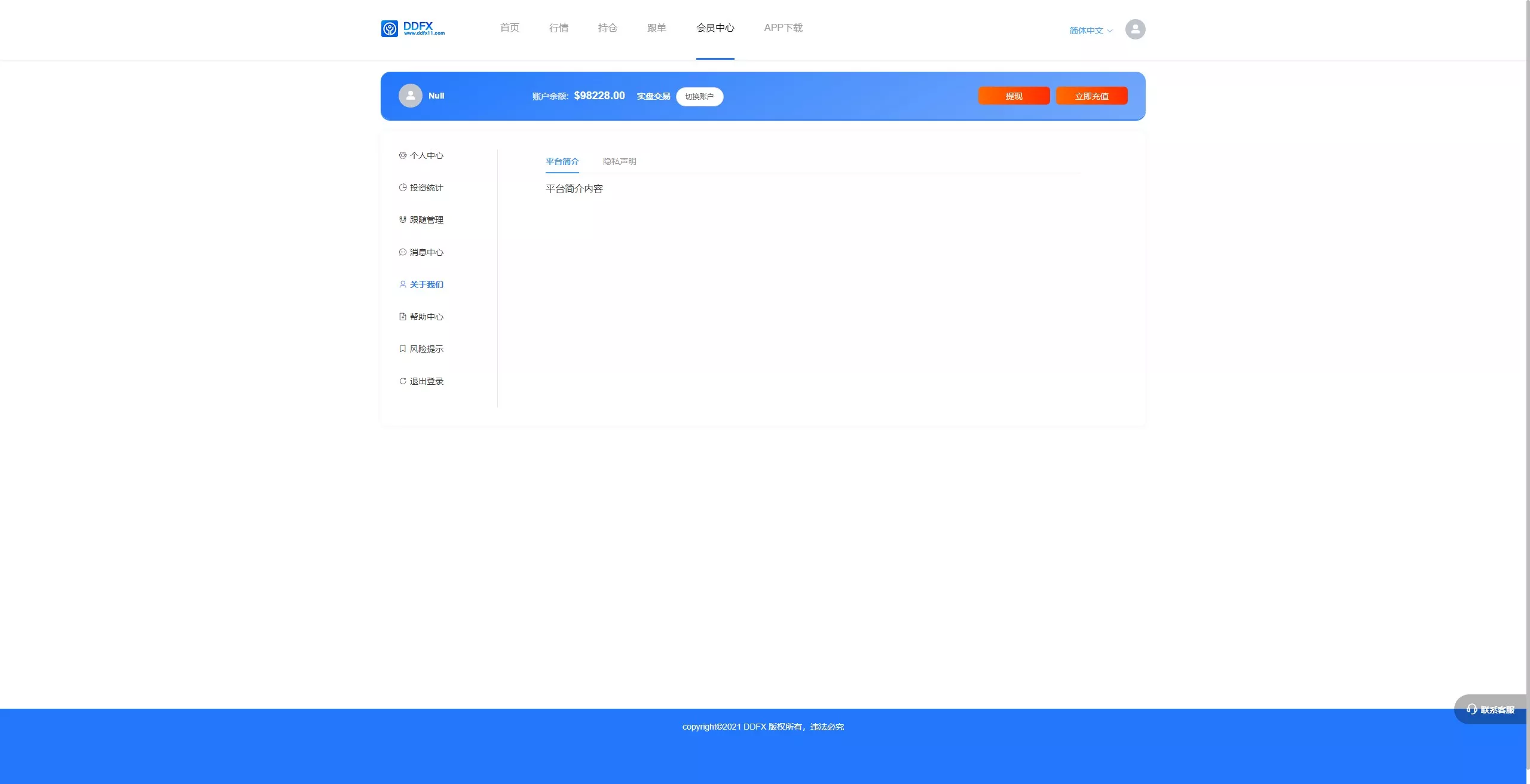Click the chat bubble icon for 消息中心
The image size is (1530, 784).
[403, 252]
